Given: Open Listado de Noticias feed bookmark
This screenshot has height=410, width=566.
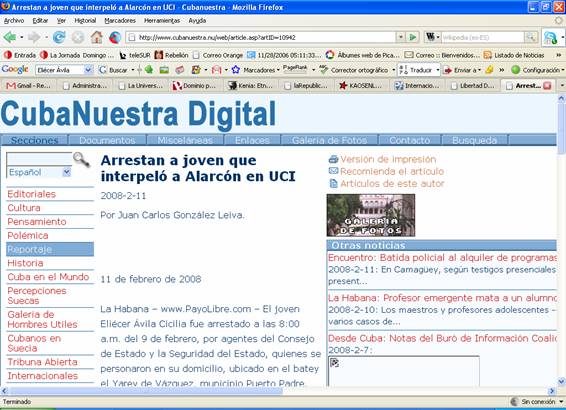Looking at the screenshot, I should tap(514, 55).
